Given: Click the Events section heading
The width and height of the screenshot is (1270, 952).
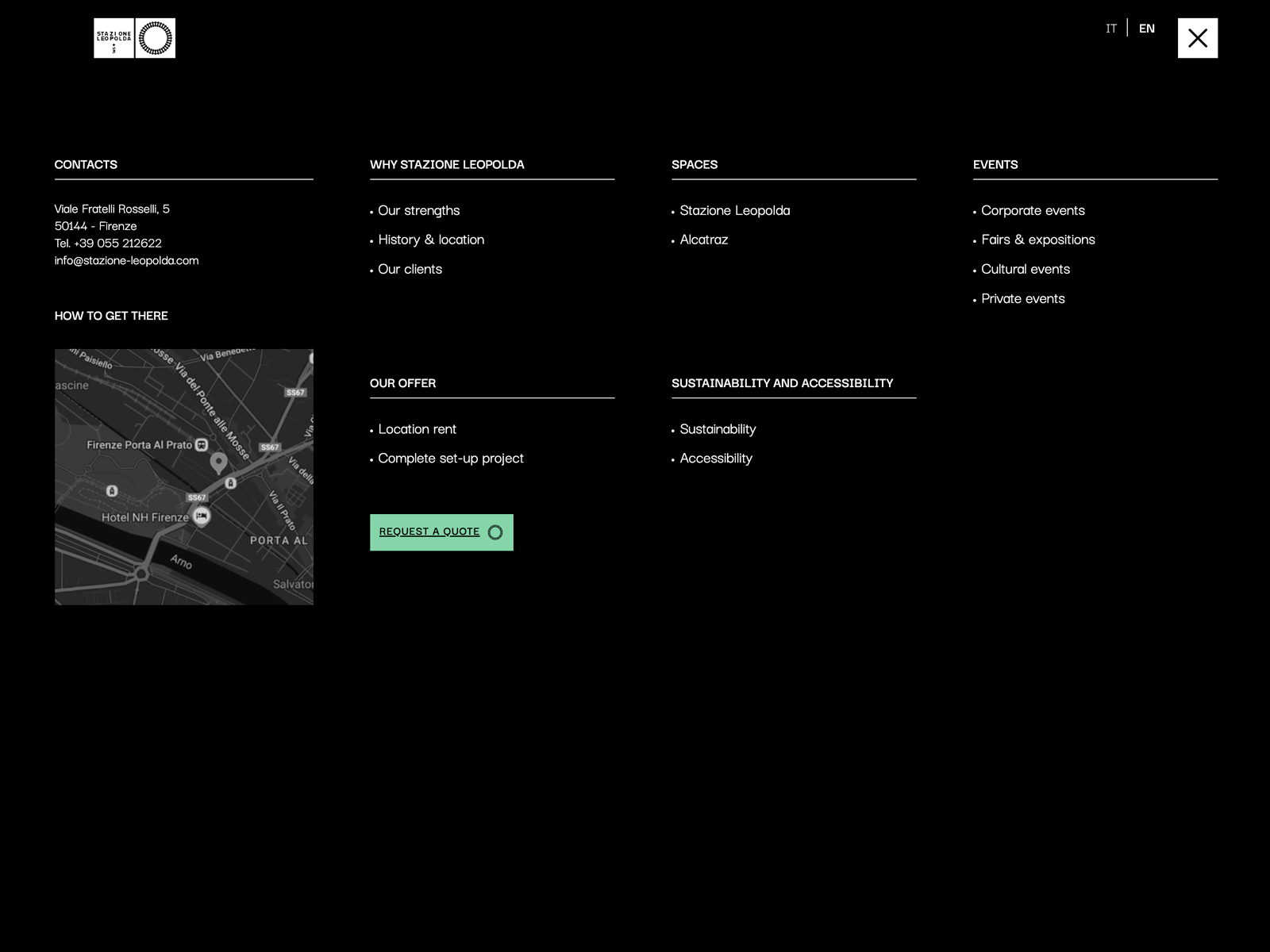Looking at the screenshot, I should 995,164.
